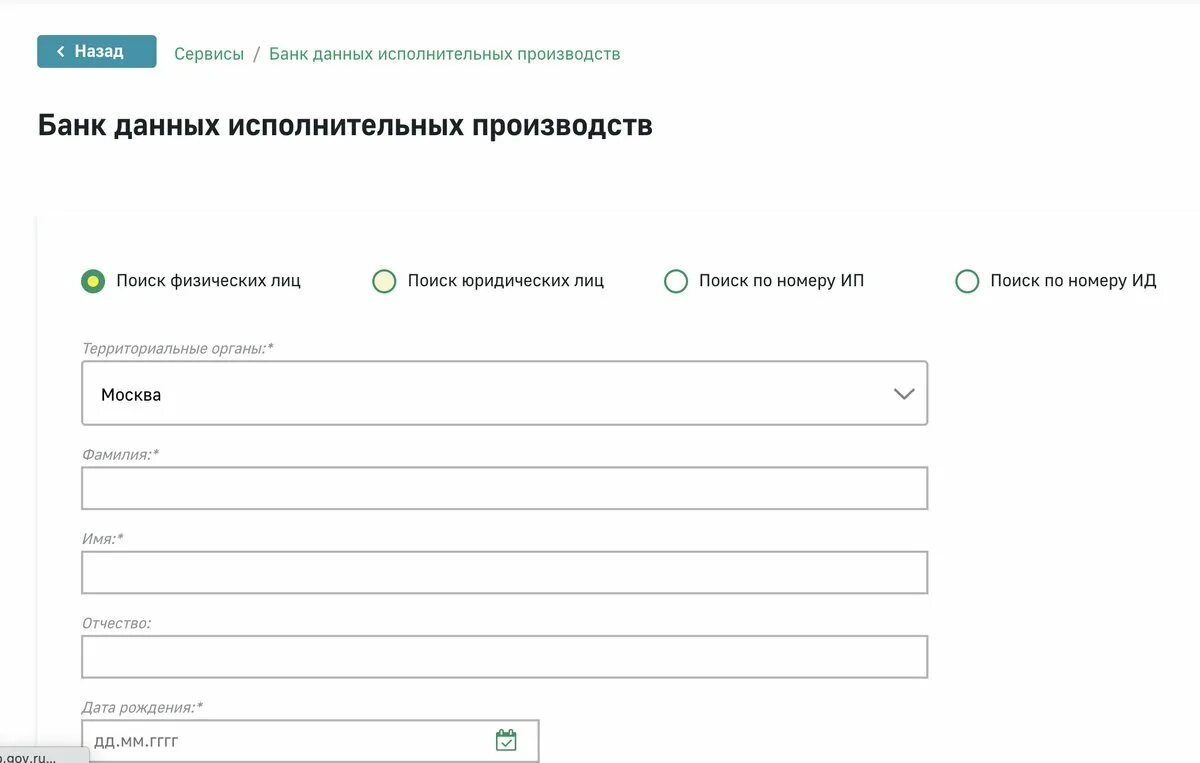The image size is (1200, 763).
Task: Click the Территориальные органы field label
Action: 178,348
